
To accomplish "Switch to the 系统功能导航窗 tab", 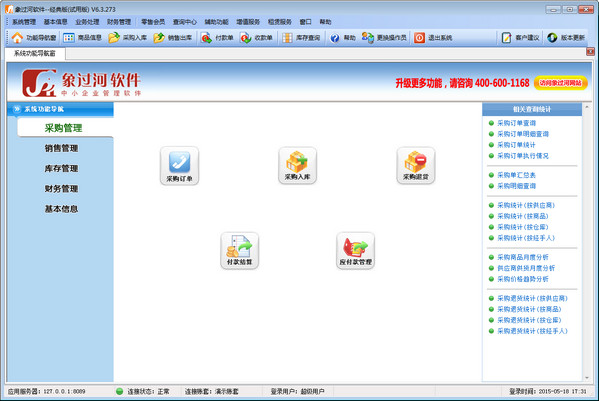I will (x=35, y=53).
